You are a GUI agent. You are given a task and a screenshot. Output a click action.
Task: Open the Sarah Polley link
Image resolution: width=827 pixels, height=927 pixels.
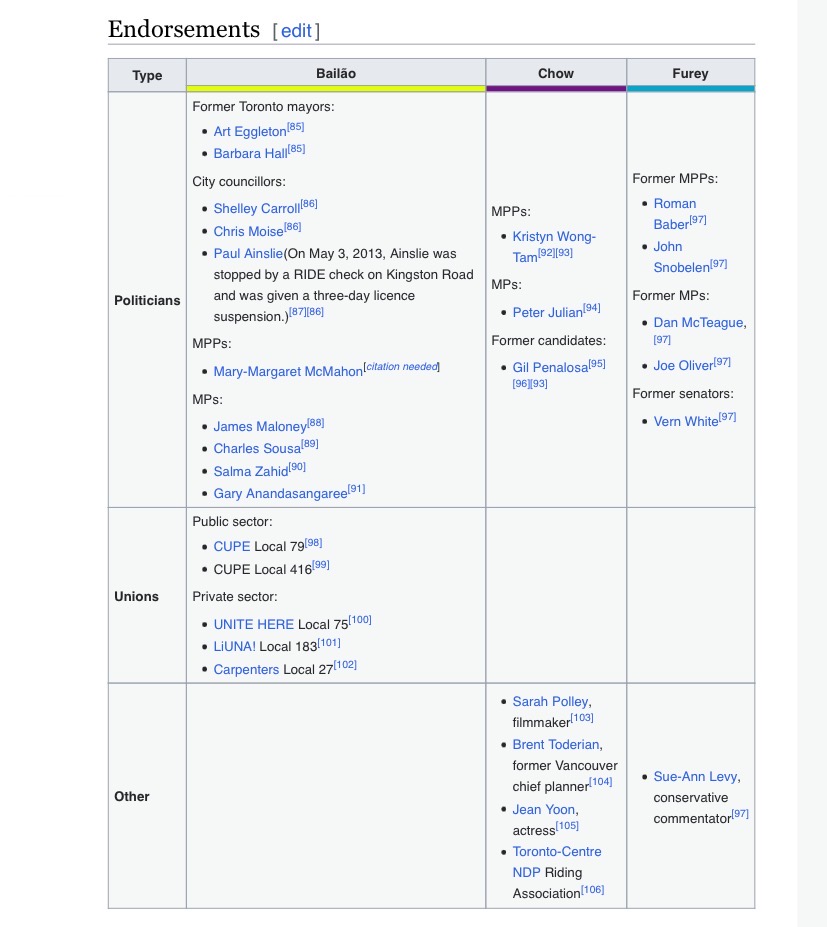550,702
